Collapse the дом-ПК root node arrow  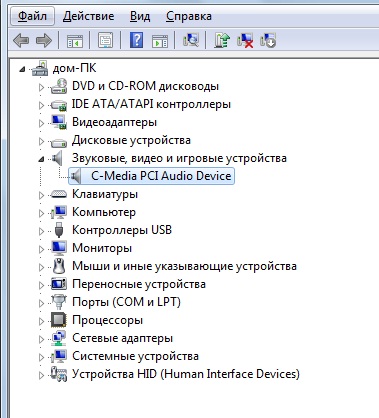(22, 69)
